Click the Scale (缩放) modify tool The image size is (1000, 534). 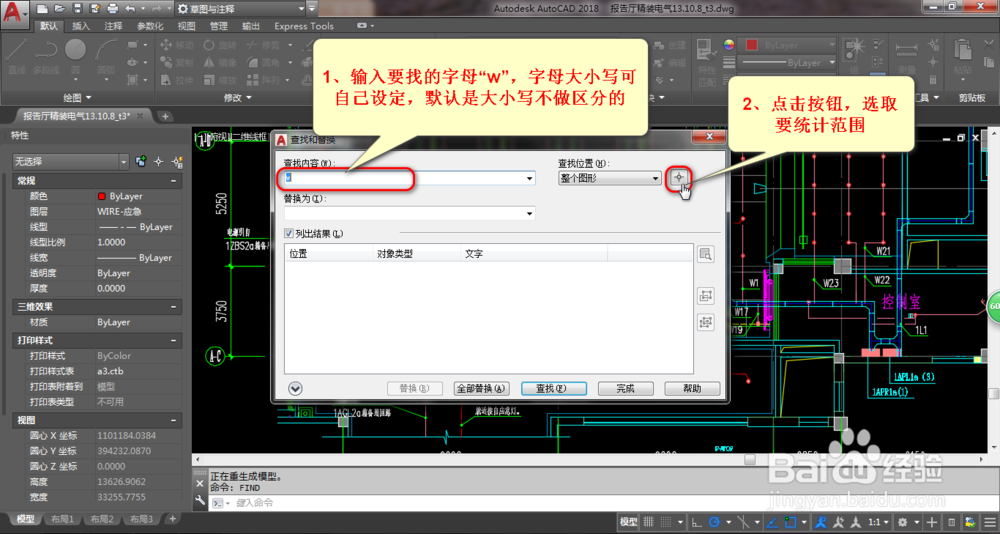click(220, 80)
